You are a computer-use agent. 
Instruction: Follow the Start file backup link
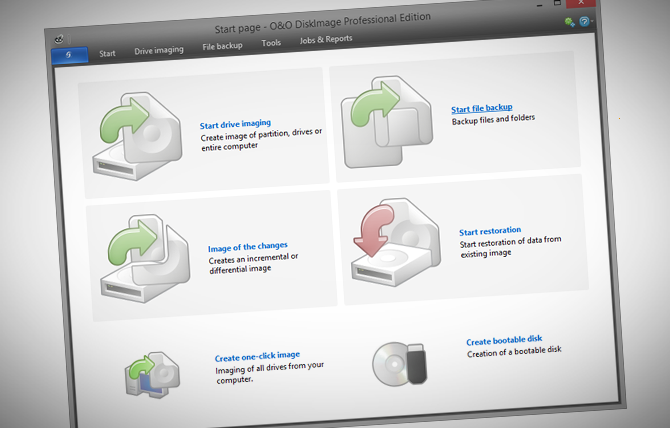click(x=482, y=108)
